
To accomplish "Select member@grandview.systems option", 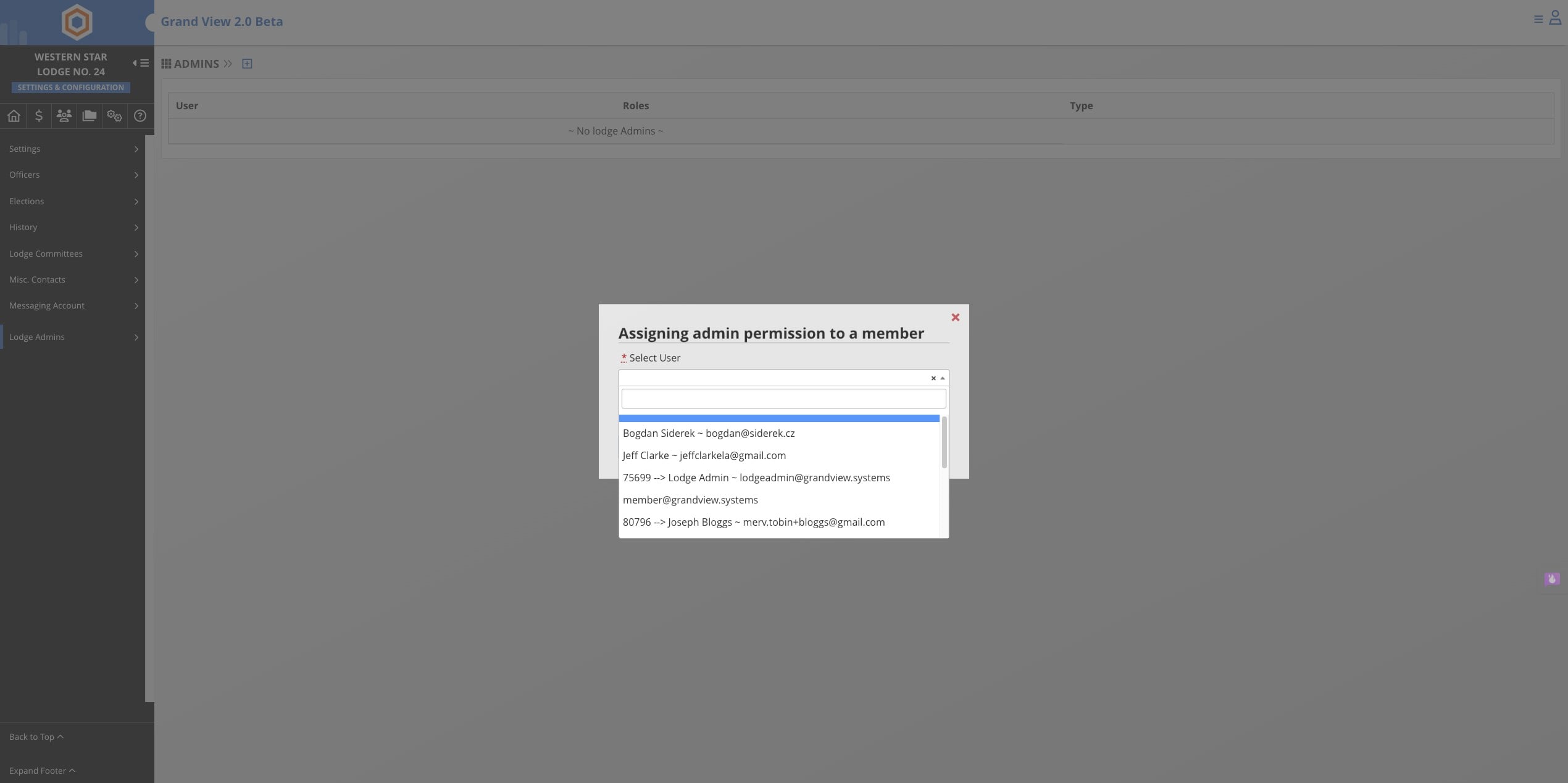I will click(779, 500).
